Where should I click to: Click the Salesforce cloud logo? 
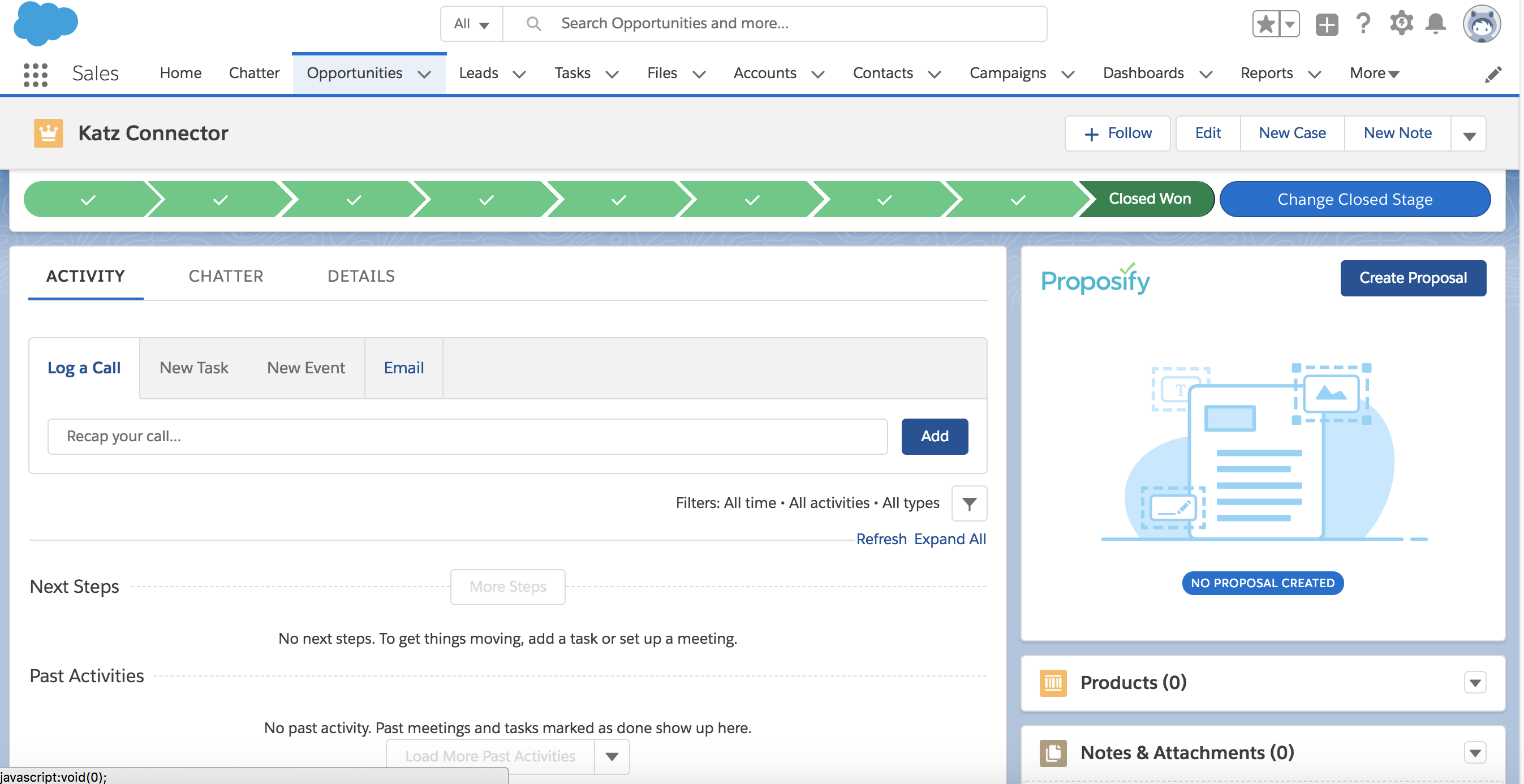click(46, 24)
